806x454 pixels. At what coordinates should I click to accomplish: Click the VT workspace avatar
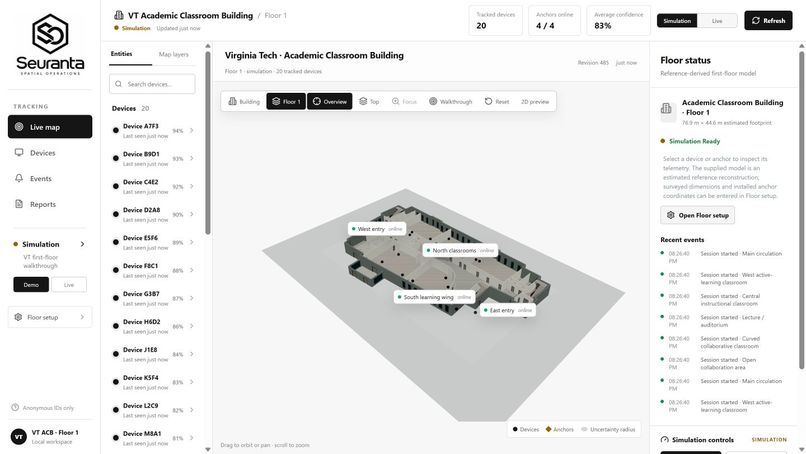19,437
